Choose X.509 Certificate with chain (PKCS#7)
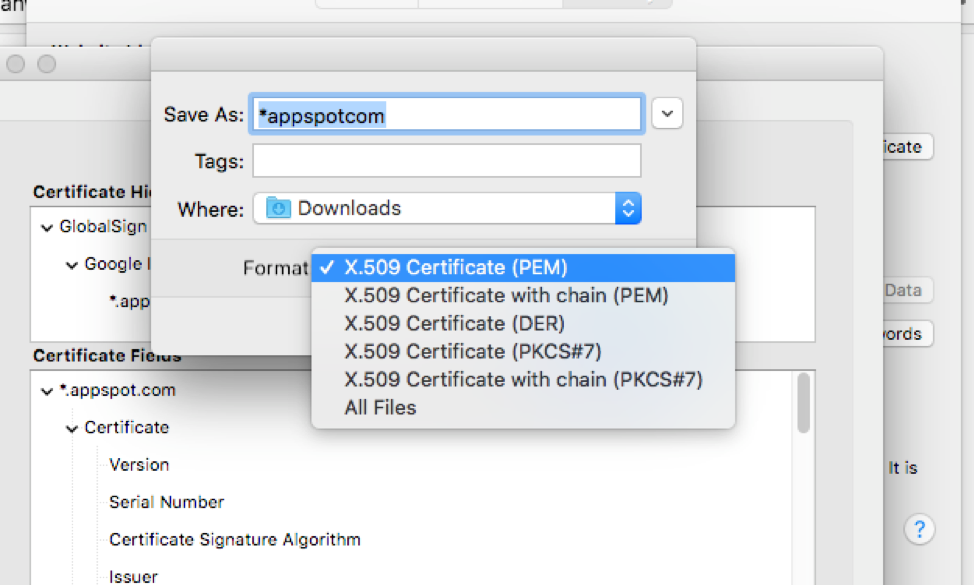Image resolution: width=974 pixels, height=585 pixels. (x=523, y=380)
